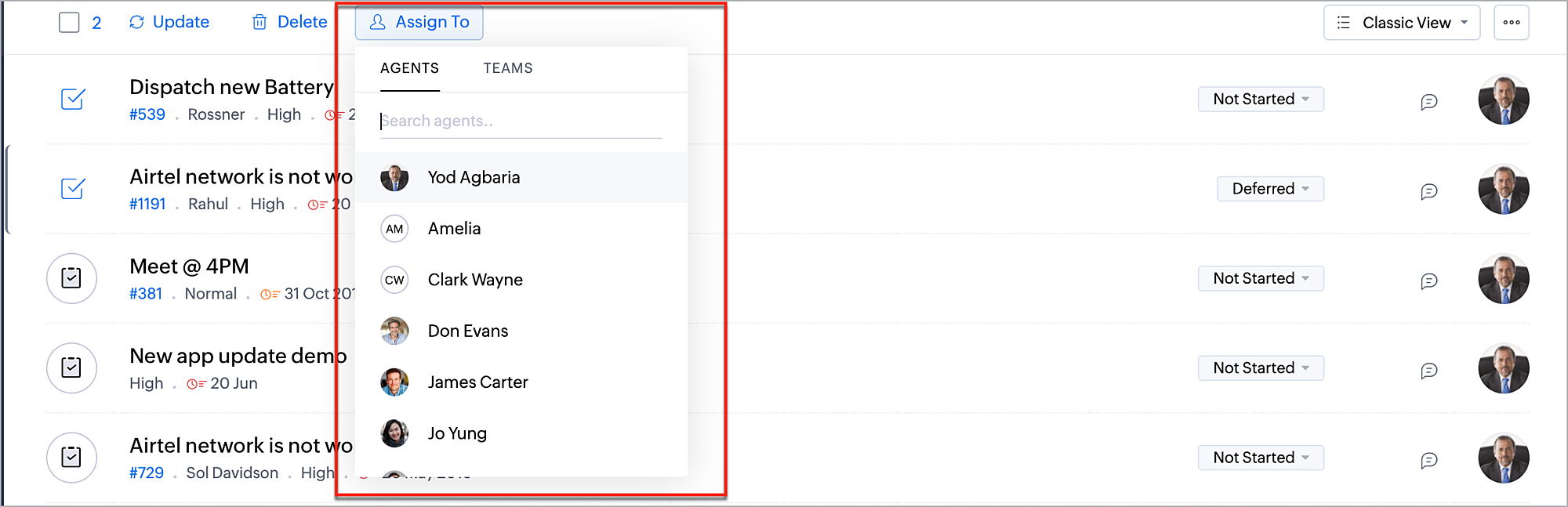Click task icon beside New app update demo

click(71, 368)
